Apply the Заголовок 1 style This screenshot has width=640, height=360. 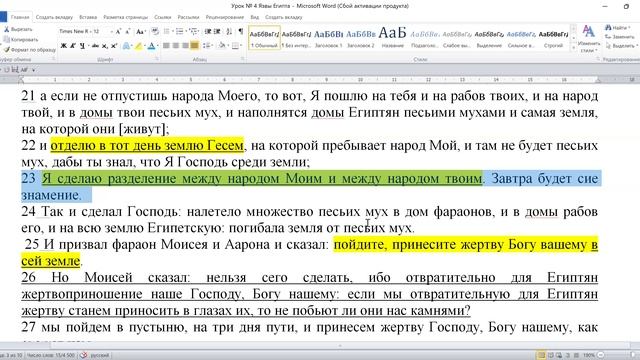(x=328, y=38)
